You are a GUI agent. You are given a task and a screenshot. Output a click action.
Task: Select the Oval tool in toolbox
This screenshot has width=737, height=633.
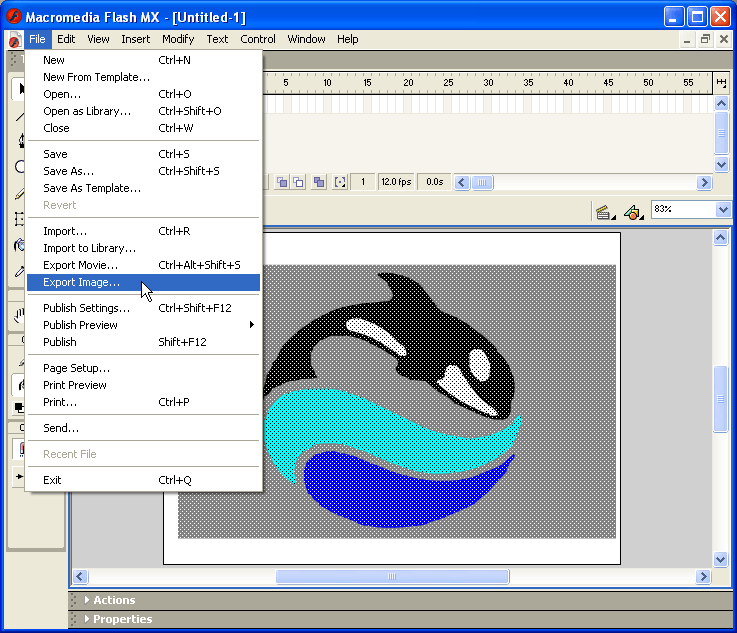(x=20, y=166)
